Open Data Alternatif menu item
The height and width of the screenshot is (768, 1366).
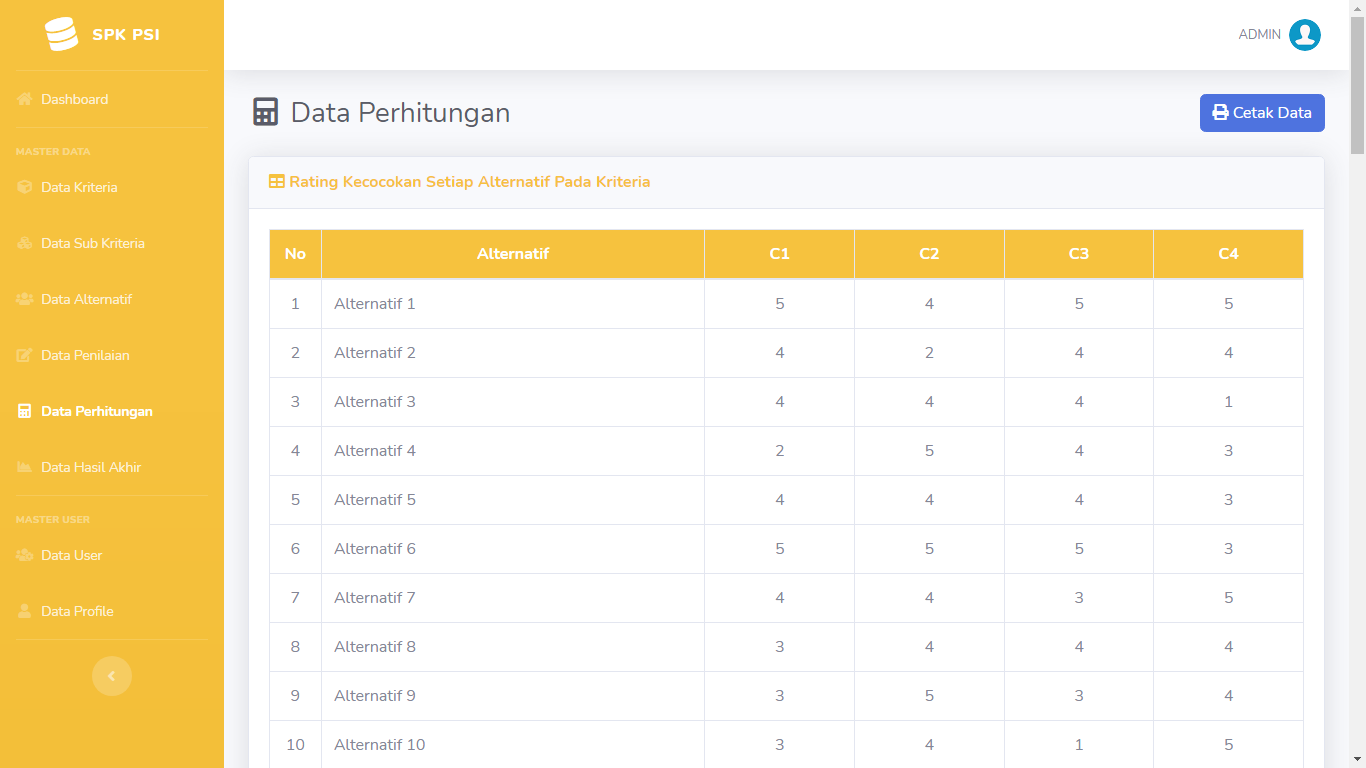click(112, 299)
